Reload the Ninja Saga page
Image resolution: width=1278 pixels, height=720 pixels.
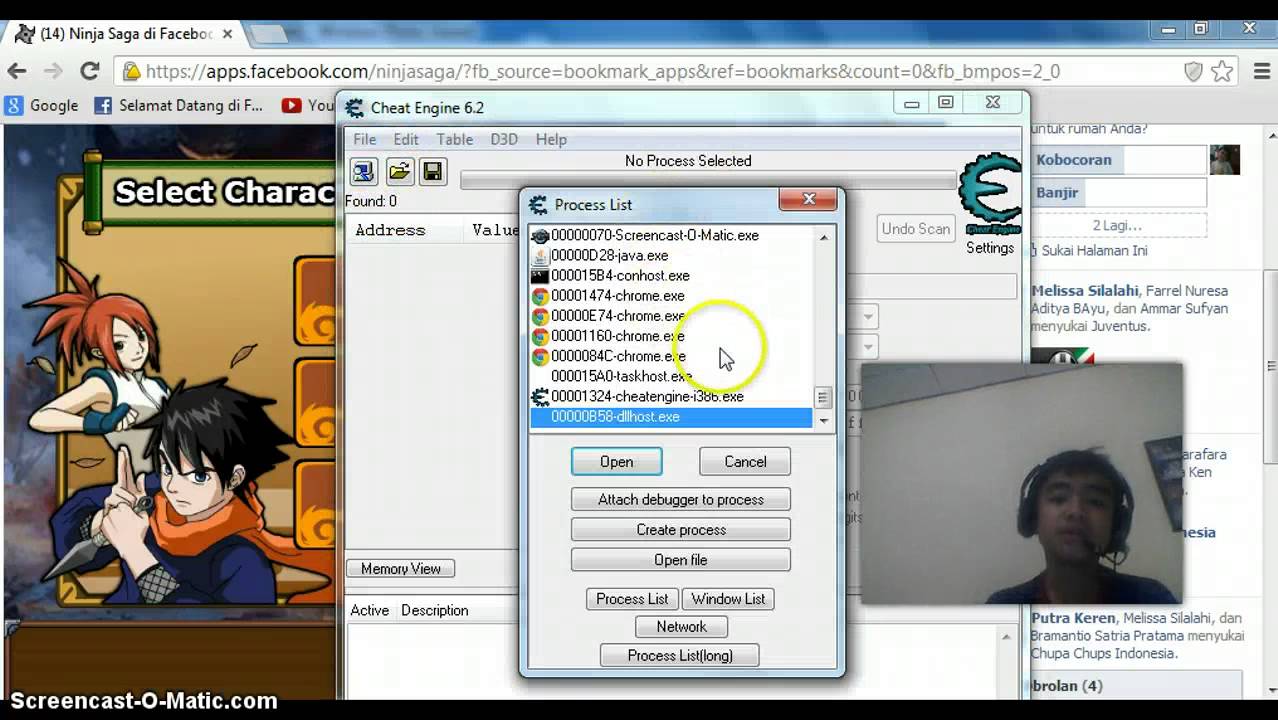click(90, 71)
